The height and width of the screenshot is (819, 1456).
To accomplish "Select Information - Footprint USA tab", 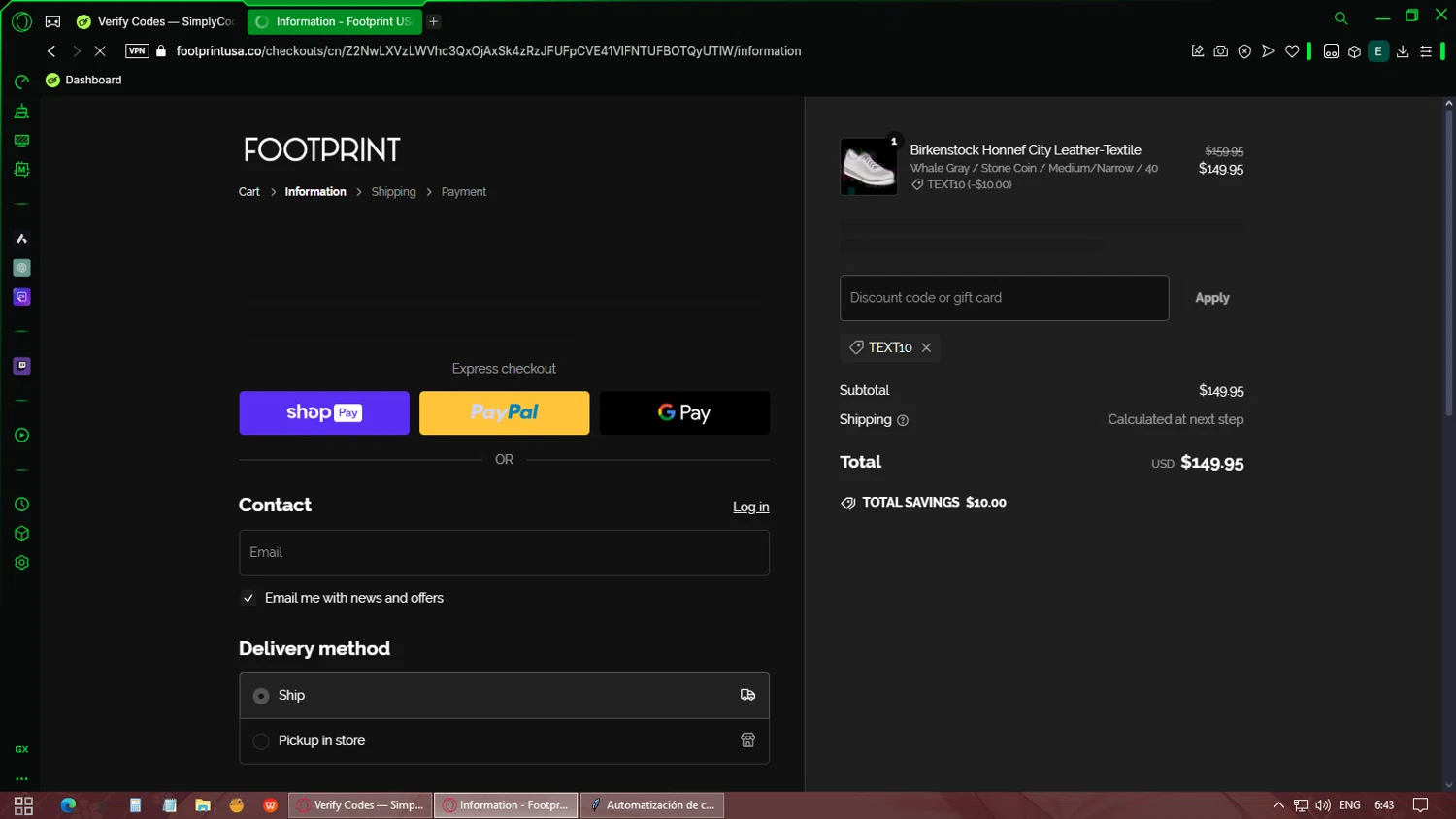I will (334, 21).
